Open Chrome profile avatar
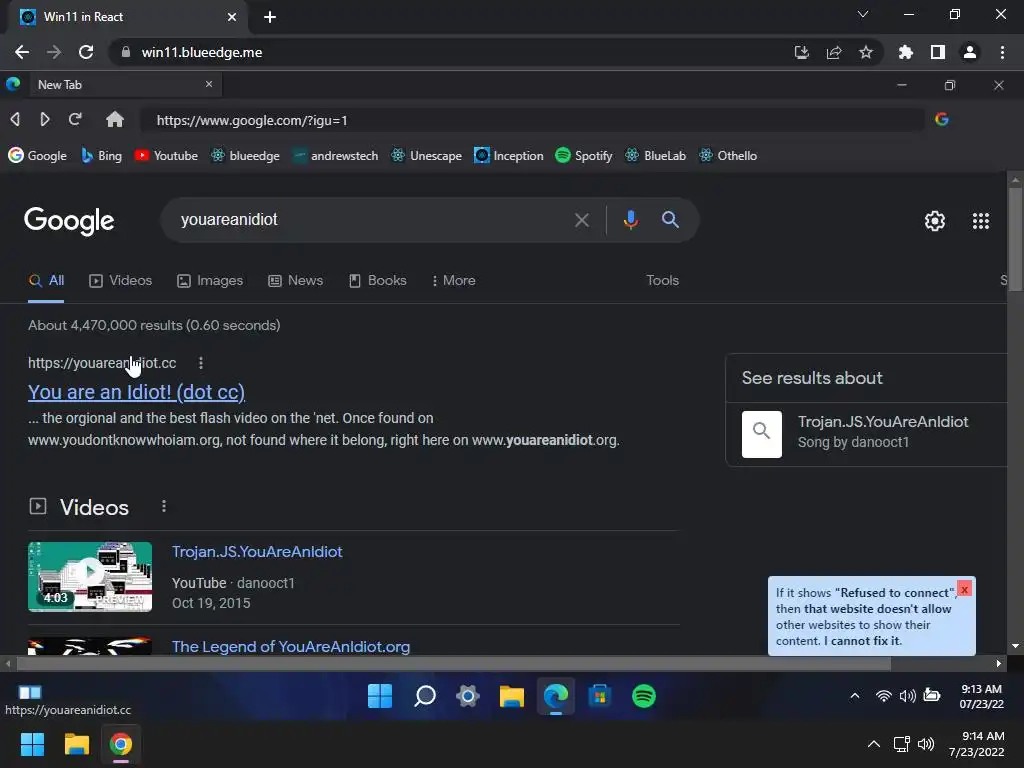 970,52
